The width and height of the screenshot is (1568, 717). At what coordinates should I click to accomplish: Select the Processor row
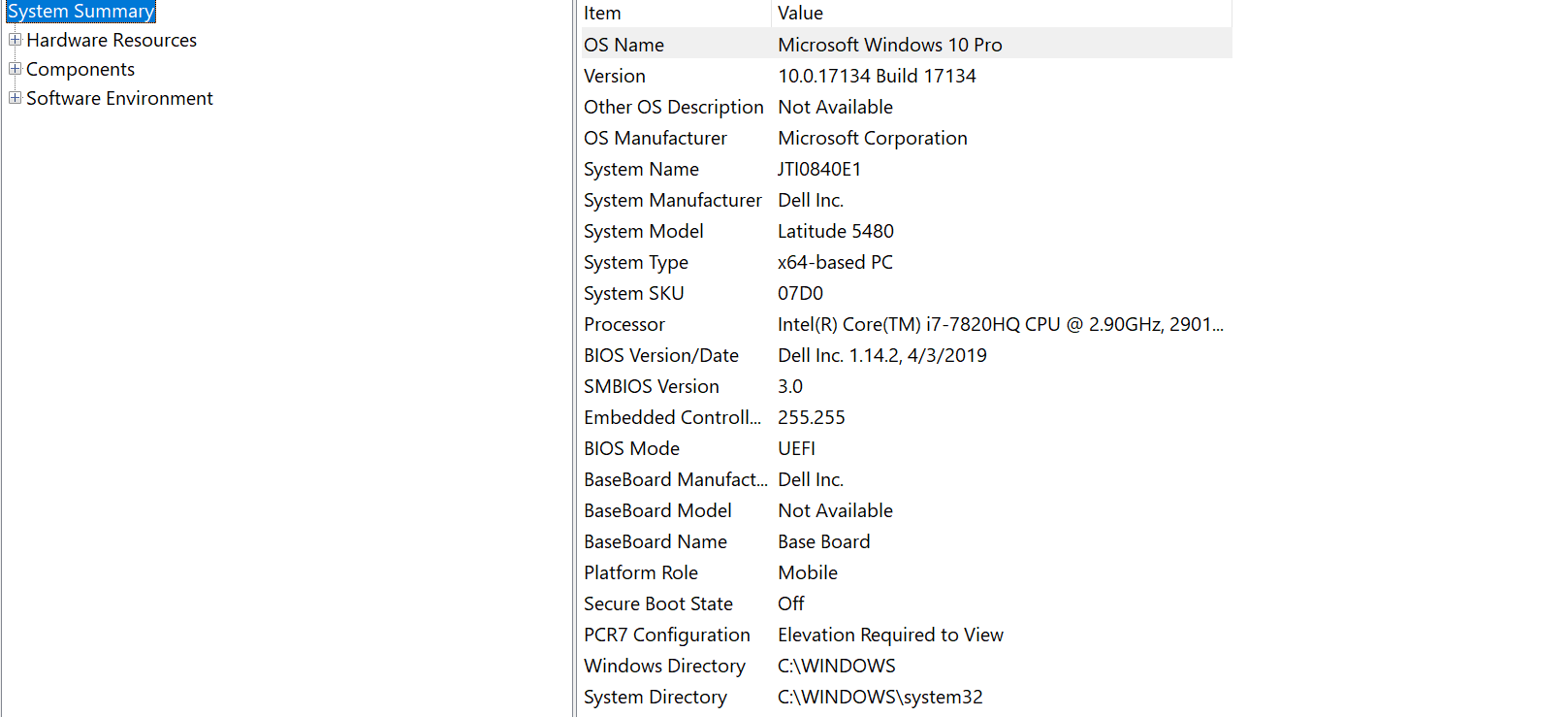[x=624, y=324]
